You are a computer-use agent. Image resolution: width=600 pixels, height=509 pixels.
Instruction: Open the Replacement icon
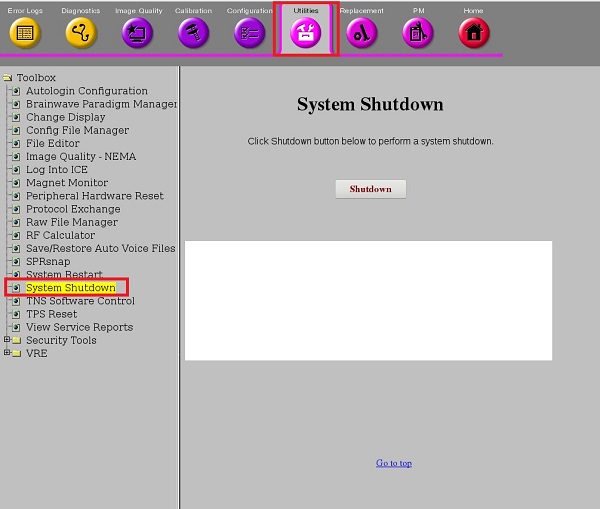361,32
